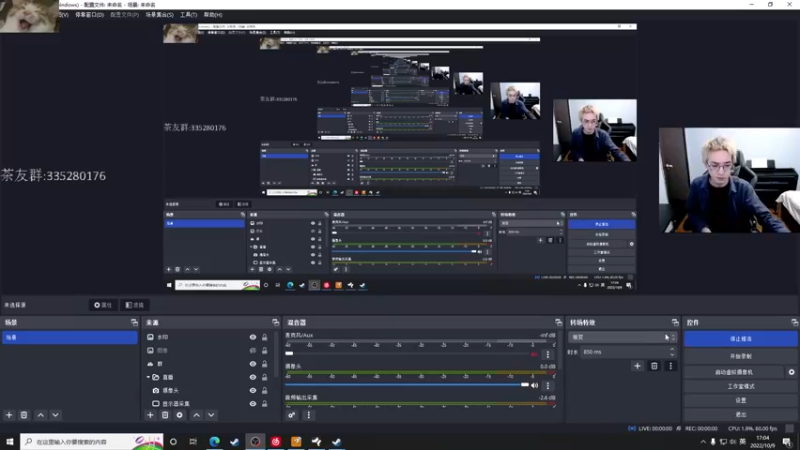Hide the 显示器采集 source with its eye icon
800x450 pixels.
pos(253,403)
